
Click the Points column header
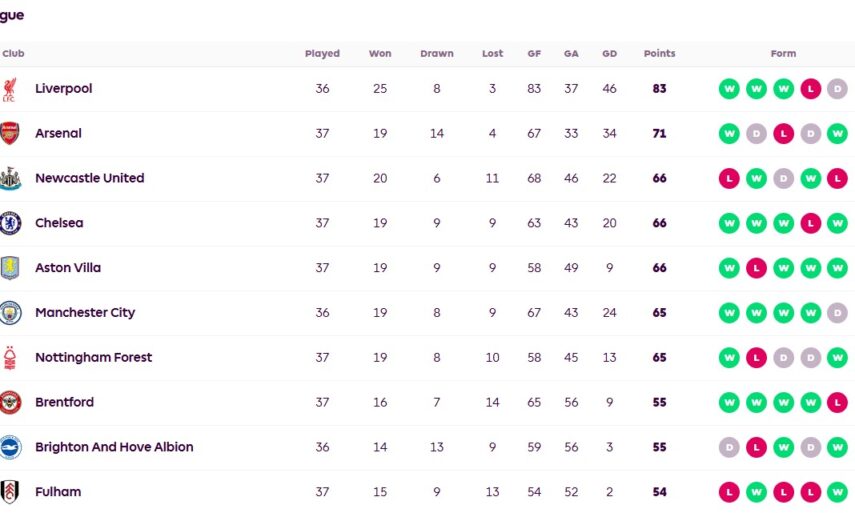tap(659, 54)
